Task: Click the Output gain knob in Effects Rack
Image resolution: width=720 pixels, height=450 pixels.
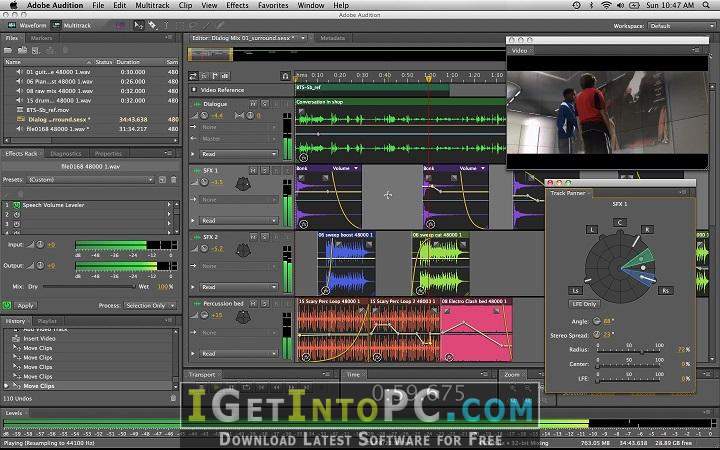Action: 40,265
